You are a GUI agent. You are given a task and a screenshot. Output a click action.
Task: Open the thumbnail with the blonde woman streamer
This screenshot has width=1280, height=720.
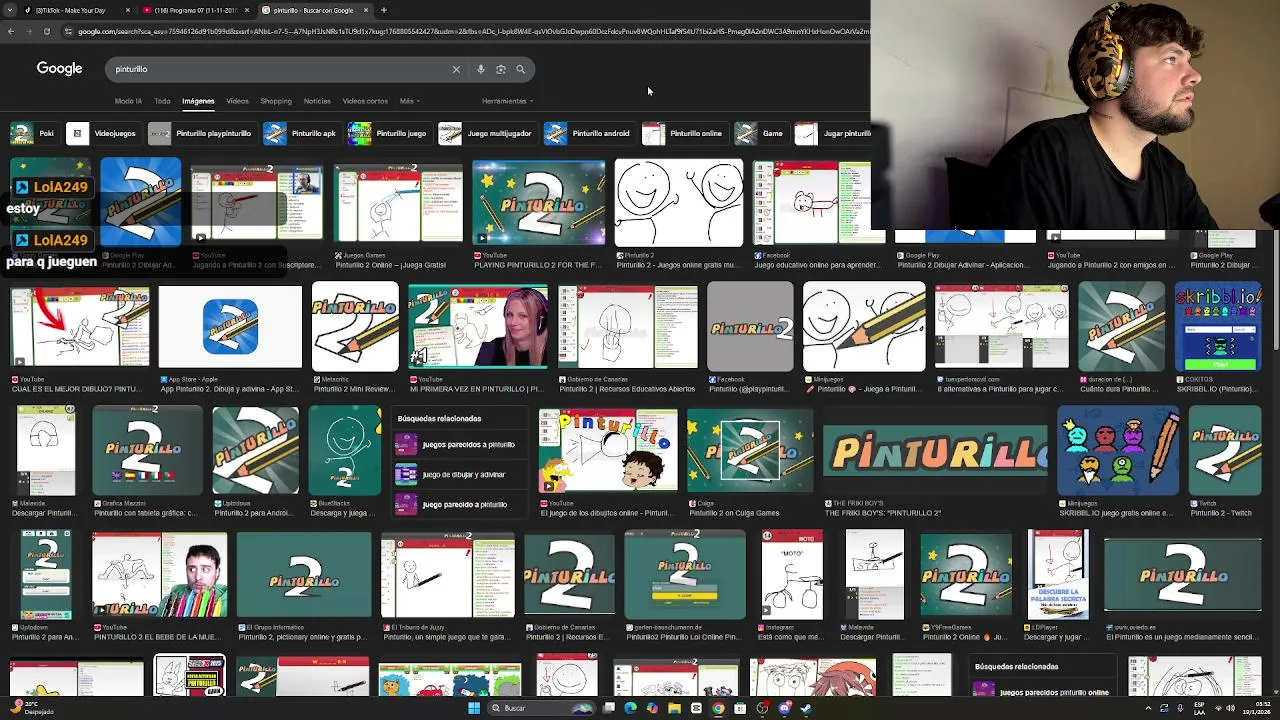coord(478,327)
